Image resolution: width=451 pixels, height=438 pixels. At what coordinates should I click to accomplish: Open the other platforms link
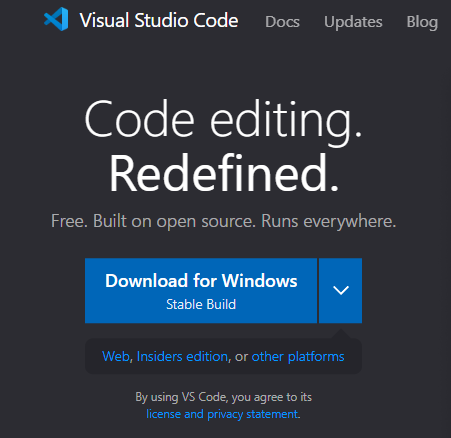pyautogui.click(x=298, y=357)
